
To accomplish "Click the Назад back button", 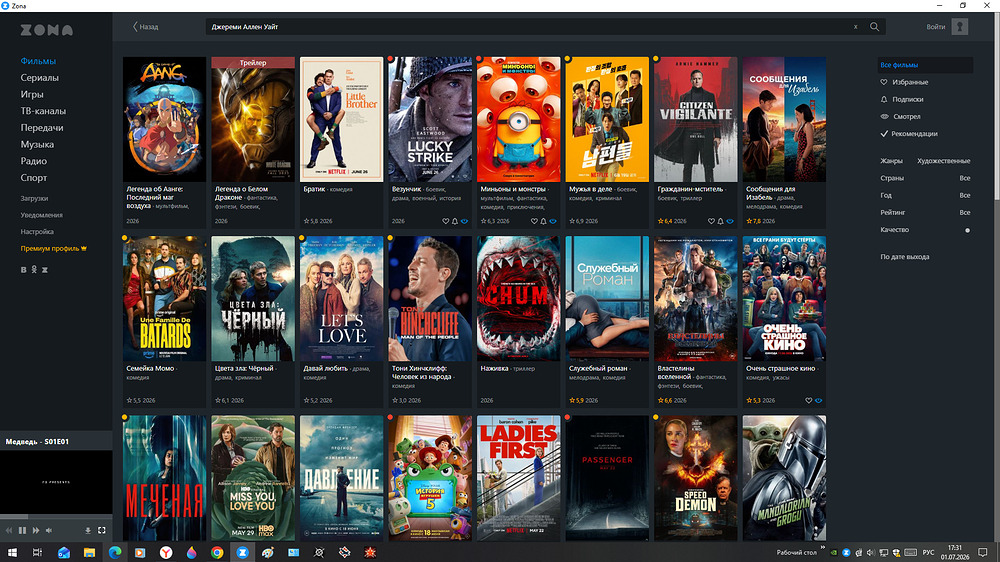I will coord(145,27).
